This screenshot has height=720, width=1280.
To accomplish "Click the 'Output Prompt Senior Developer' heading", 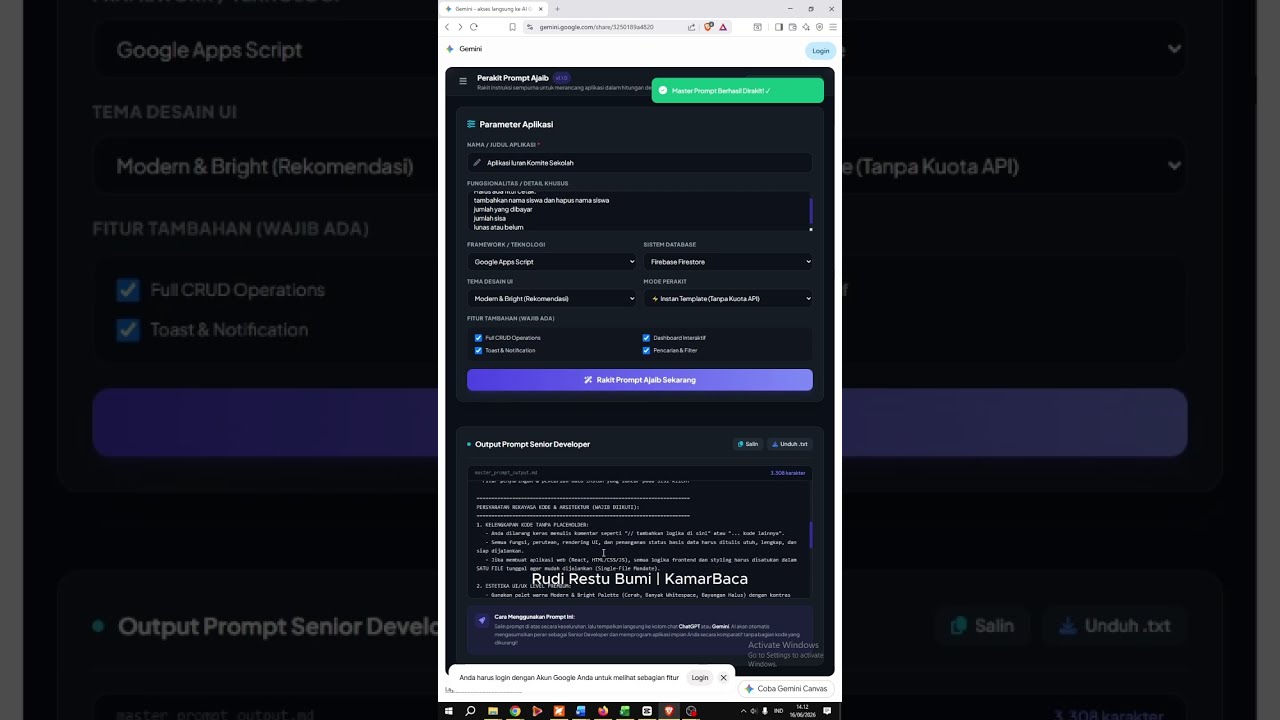I will (x=532, y=444).
